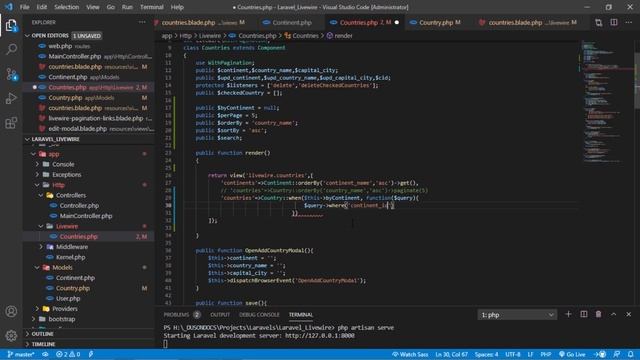
Task: Maximize the panel with up chevron
Action: coord(613,314)
